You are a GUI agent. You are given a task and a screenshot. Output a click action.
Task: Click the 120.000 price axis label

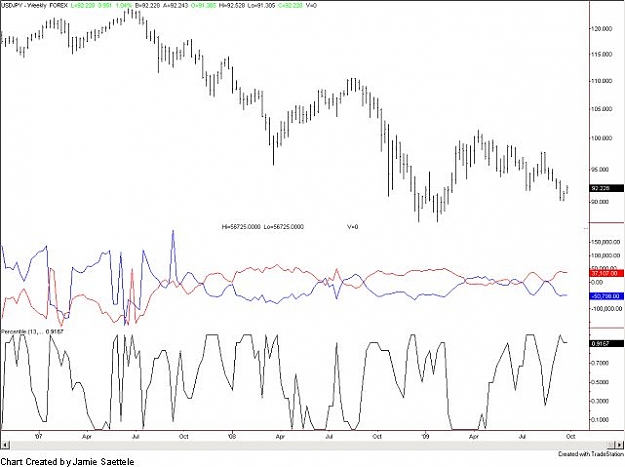tap(601, 29)
